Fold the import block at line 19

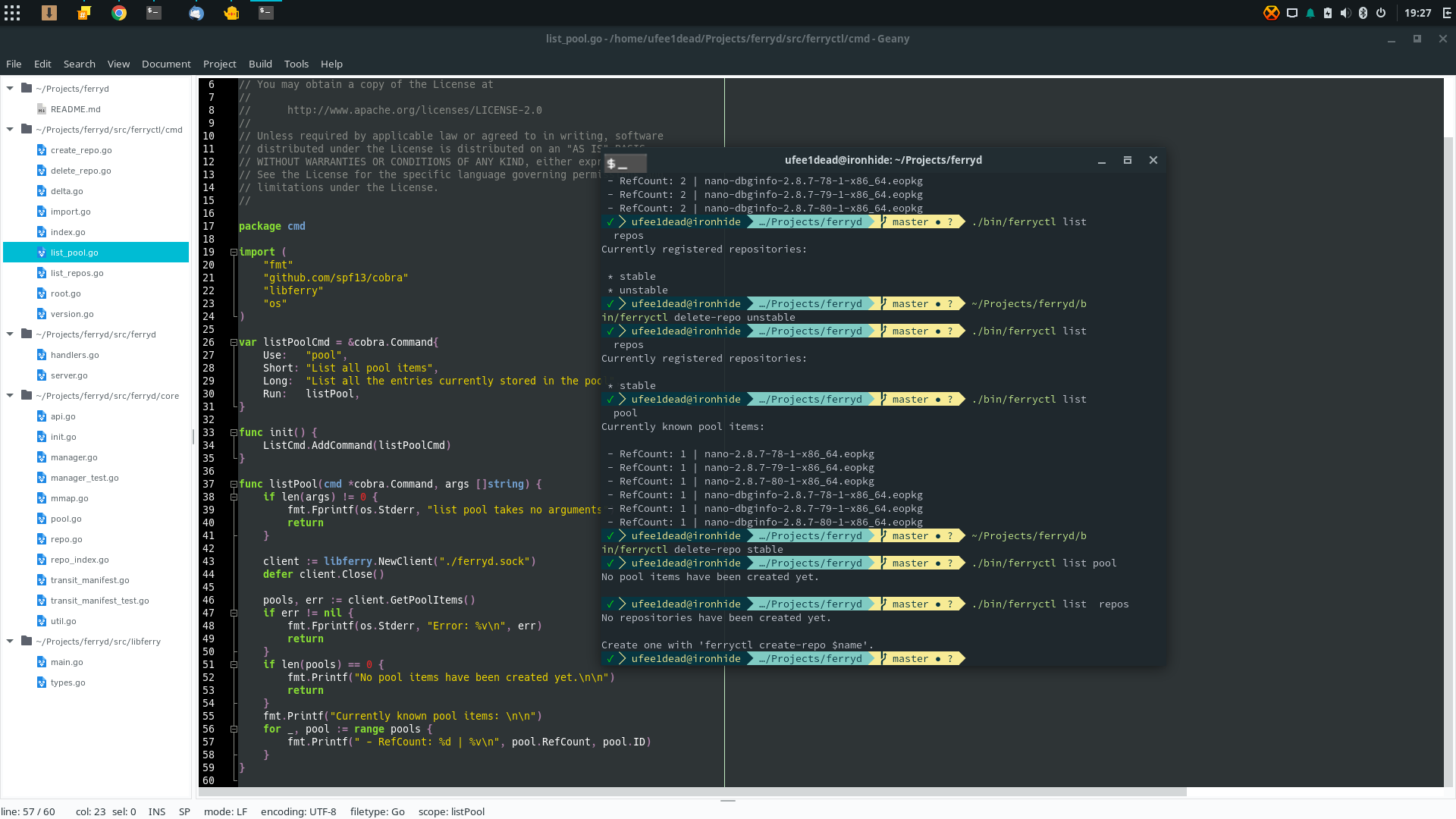coord(234,252)
